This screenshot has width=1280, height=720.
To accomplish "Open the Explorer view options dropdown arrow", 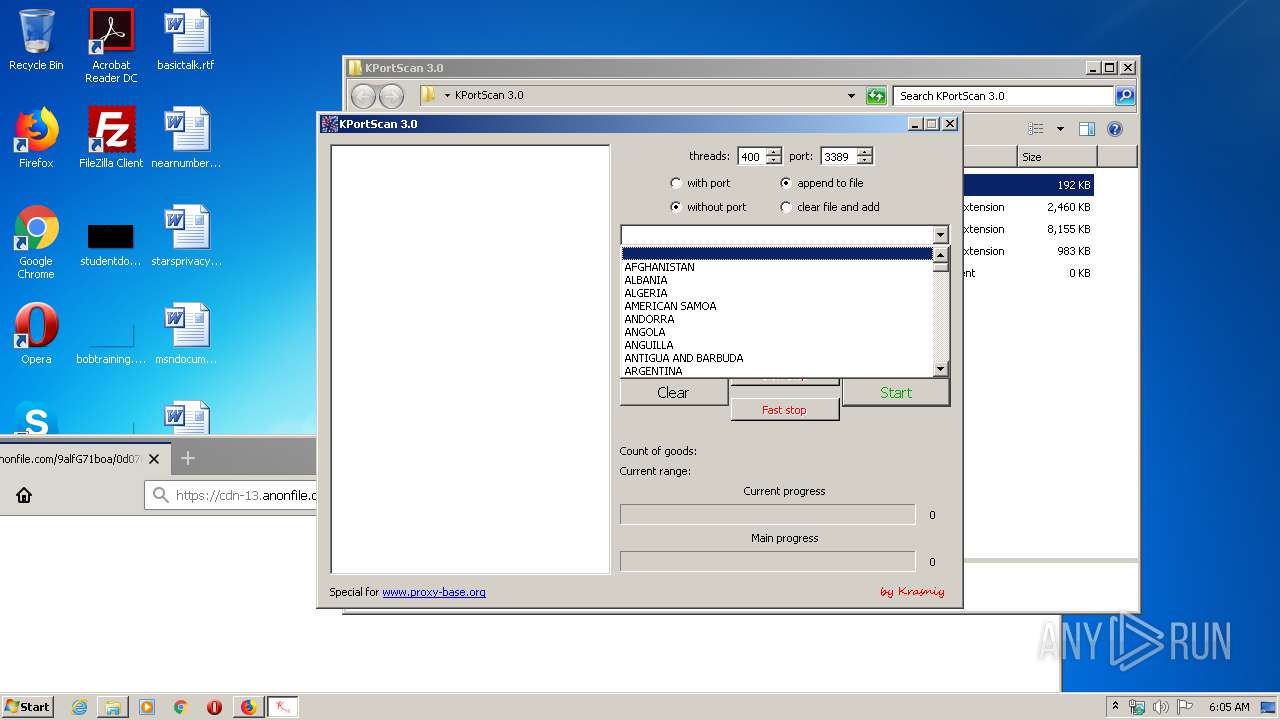I will (x=1060, y=129).
